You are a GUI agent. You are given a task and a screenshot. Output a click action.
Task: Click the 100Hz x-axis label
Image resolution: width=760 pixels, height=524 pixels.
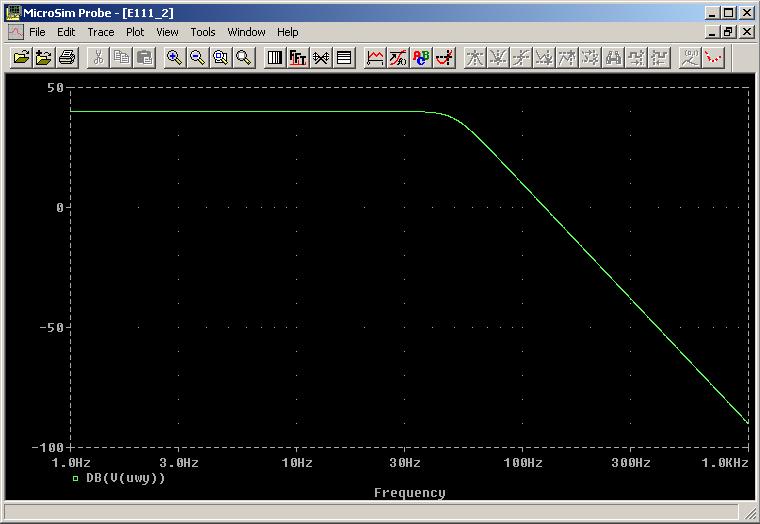(x=523, y=463)
